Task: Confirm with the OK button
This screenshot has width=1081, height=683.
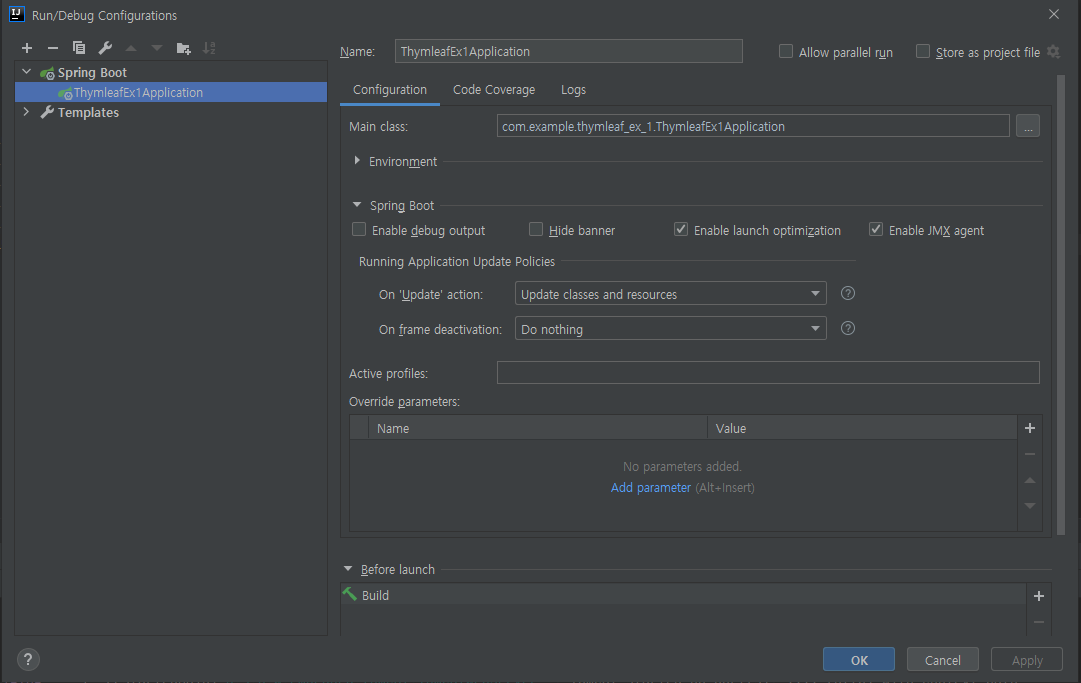Action: click(858, 660)
